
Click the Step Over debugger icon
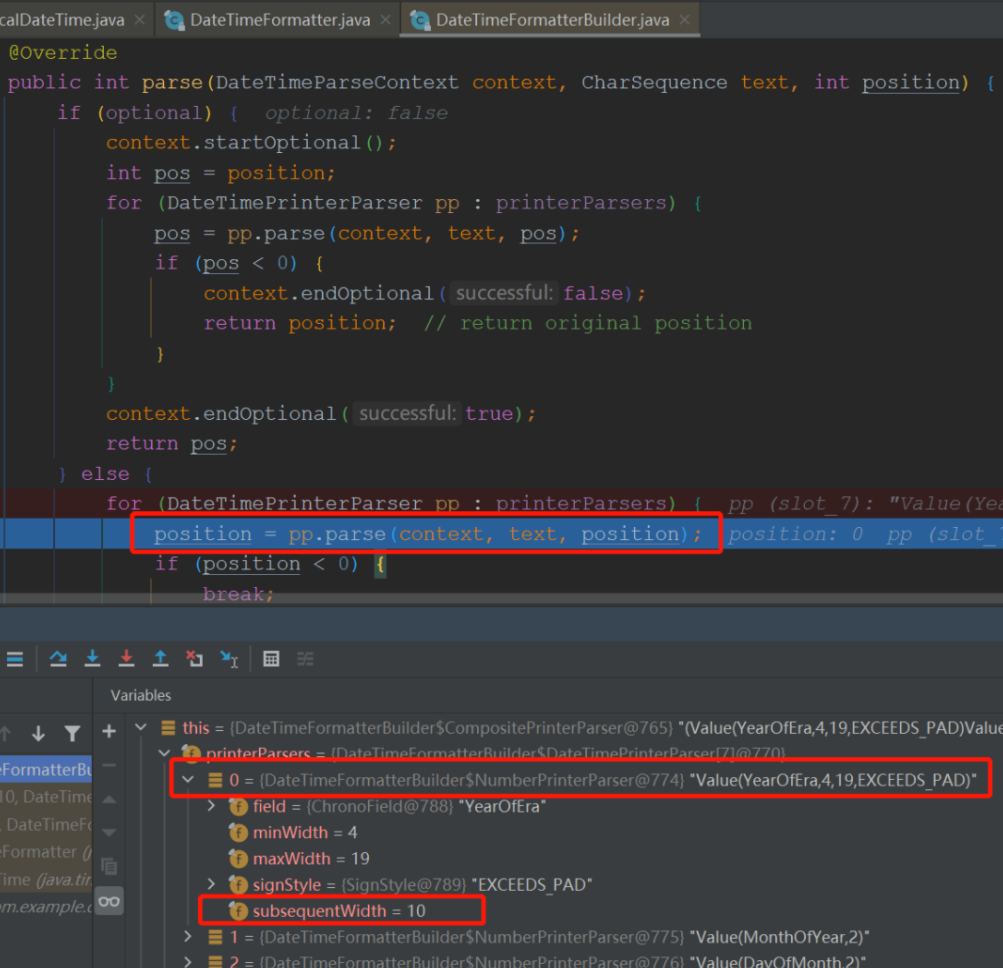point(58,658)
